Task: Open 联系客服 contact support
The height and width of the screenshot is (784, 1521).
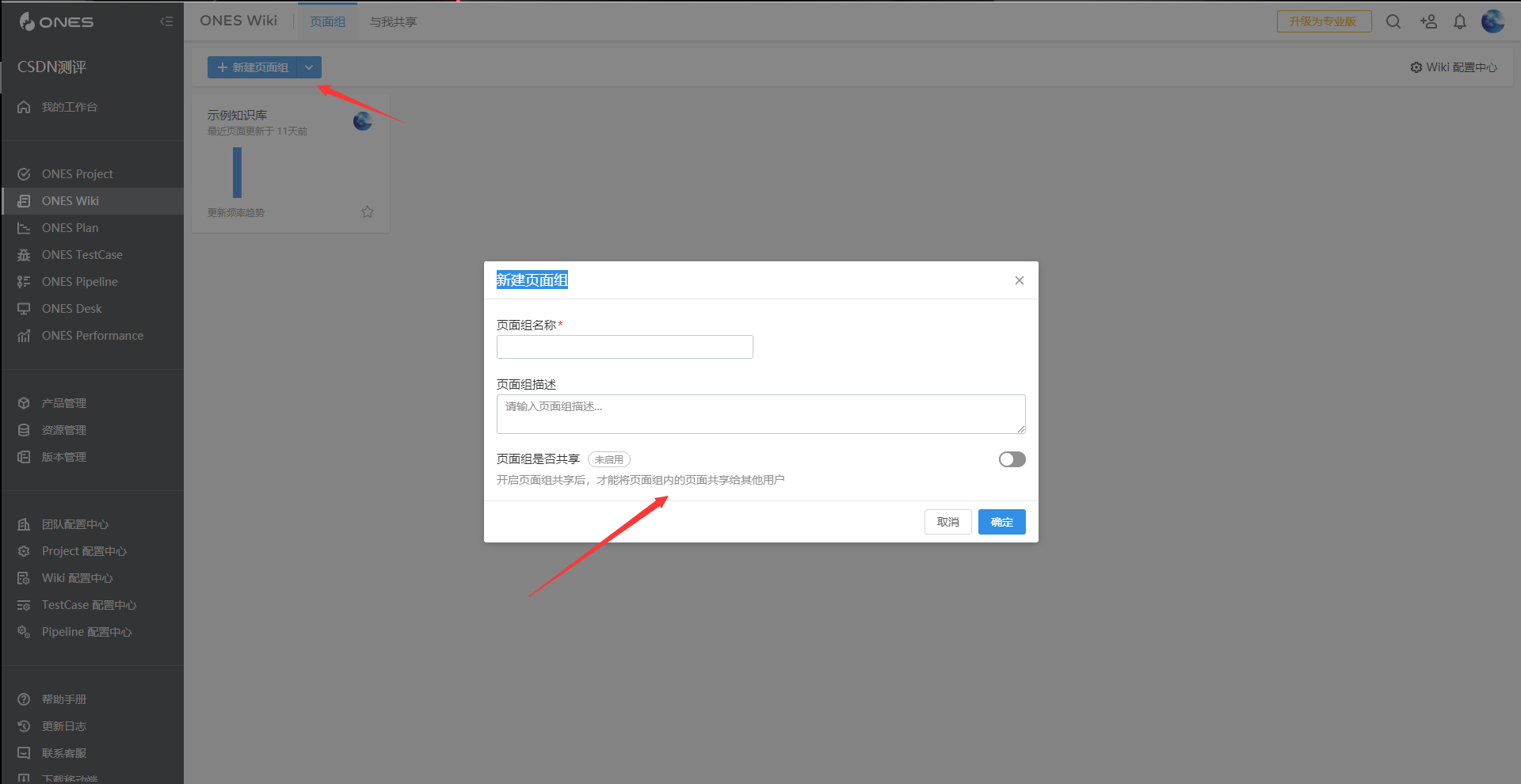Action: pyautogui.click(x=93, y=753)
